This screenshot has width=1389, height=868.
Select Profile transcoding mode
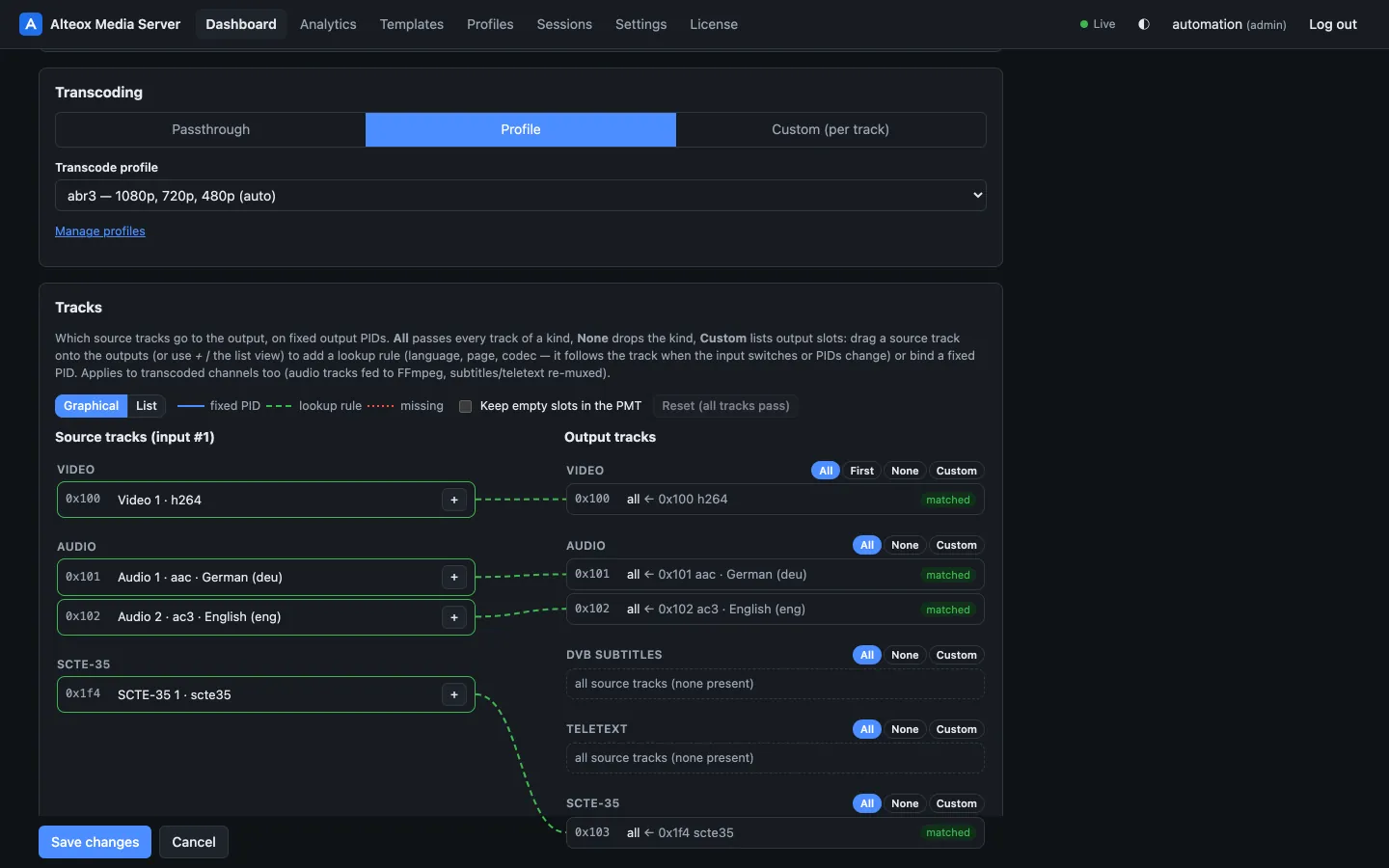[521, 129]
